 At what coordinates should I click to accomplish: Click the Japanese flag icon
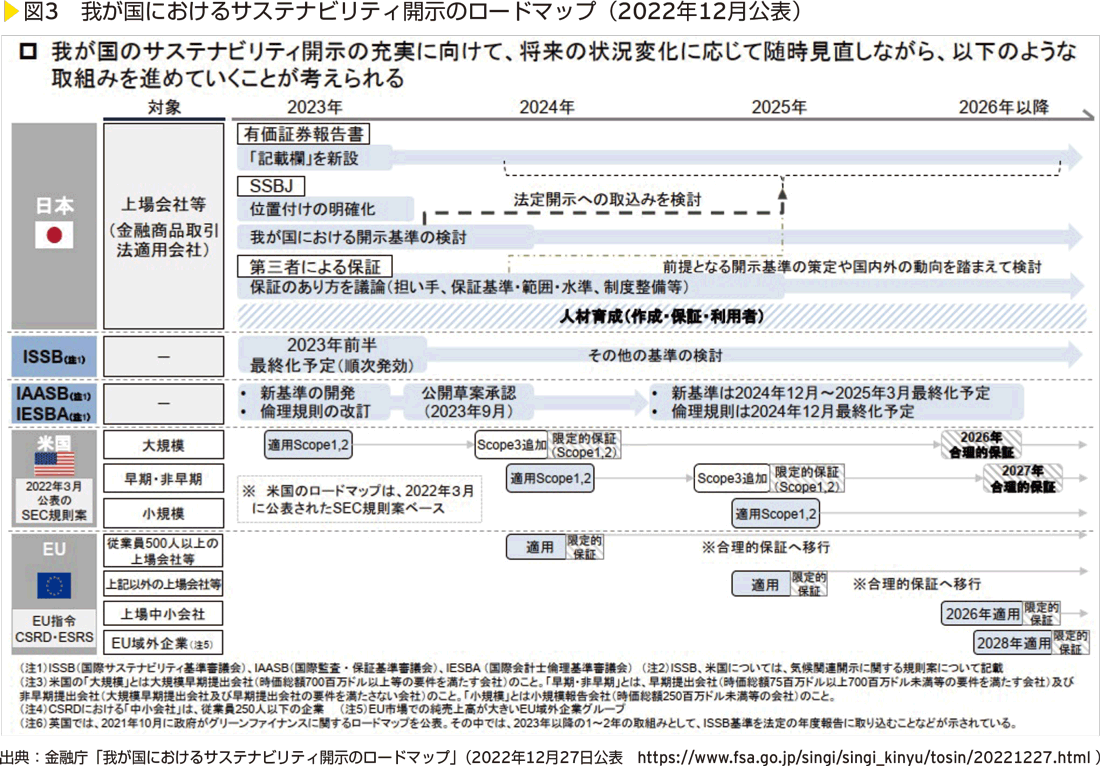tap(55, 236)
